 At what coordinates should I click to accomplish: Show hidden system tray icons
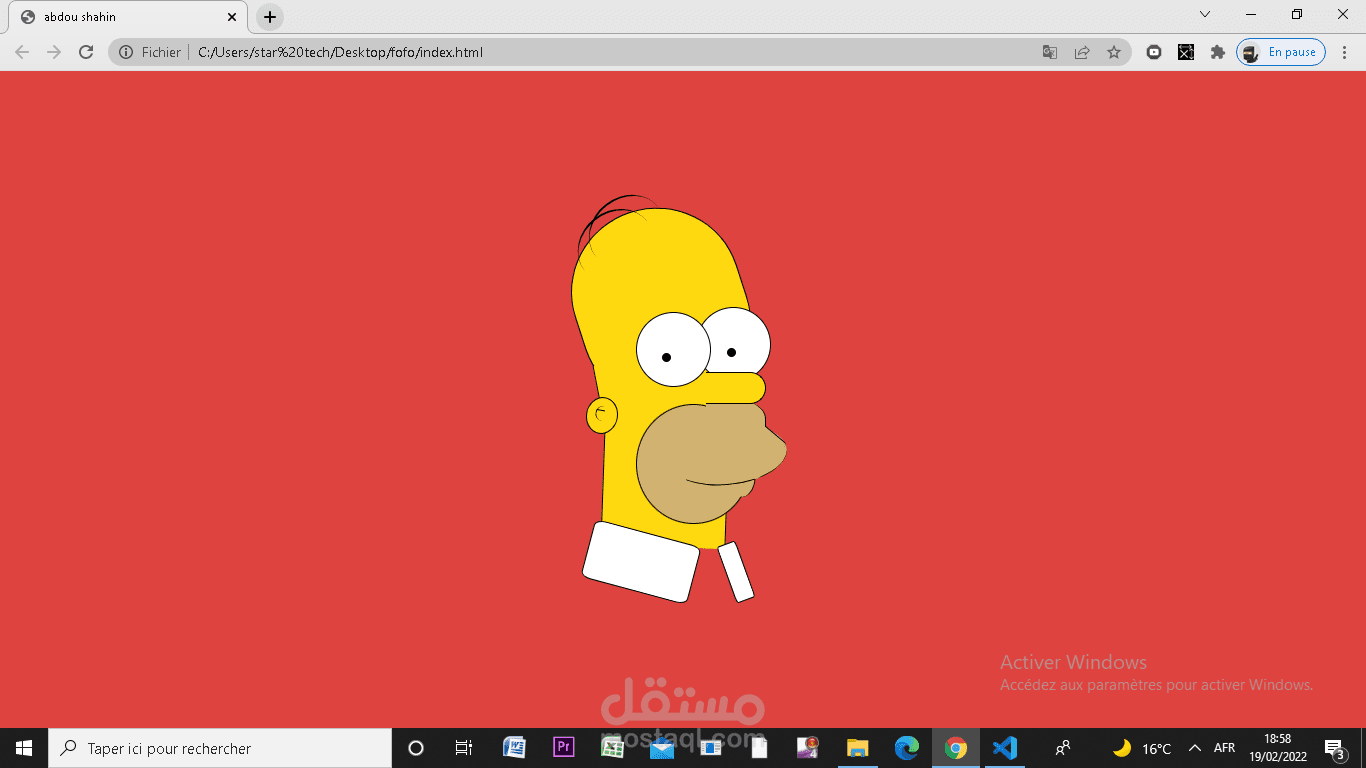pos(1194,748)
